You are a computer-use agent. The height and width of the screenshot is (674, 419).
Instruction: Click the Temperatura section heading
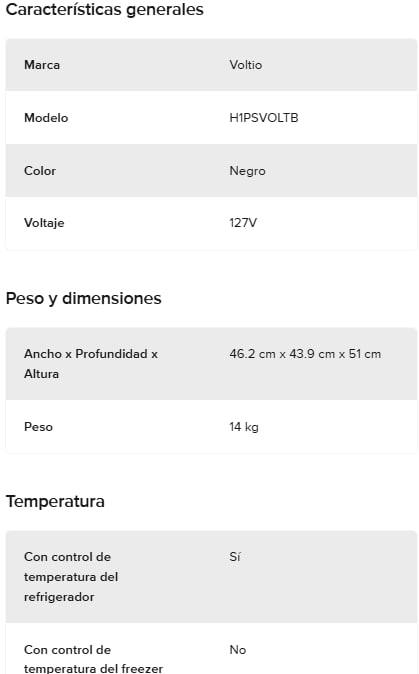pos(55,501)
